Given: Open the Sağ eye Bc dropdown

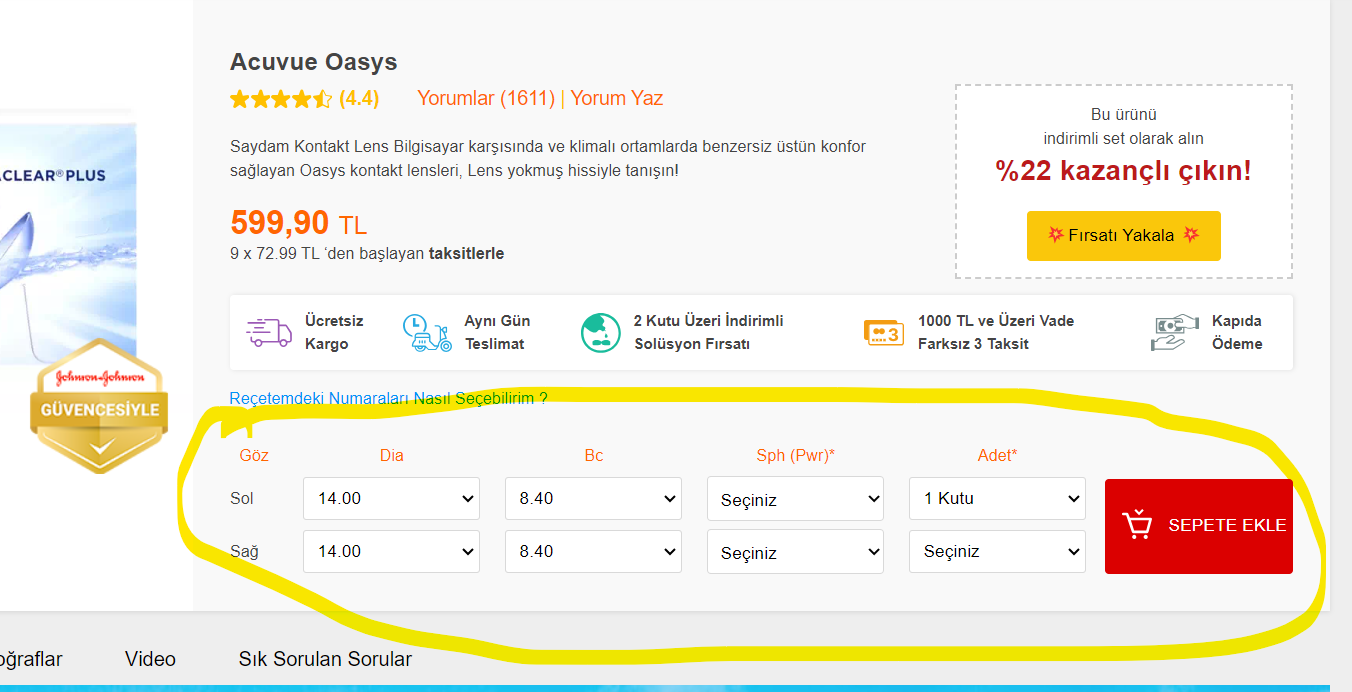Looking at the screenshot, I should (593, 551).
